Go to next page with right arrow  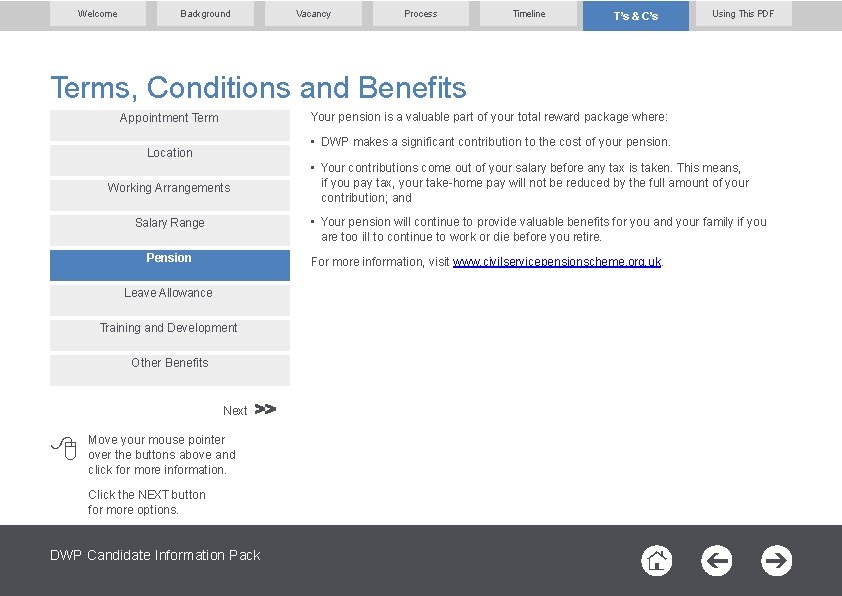pos(776,561)
